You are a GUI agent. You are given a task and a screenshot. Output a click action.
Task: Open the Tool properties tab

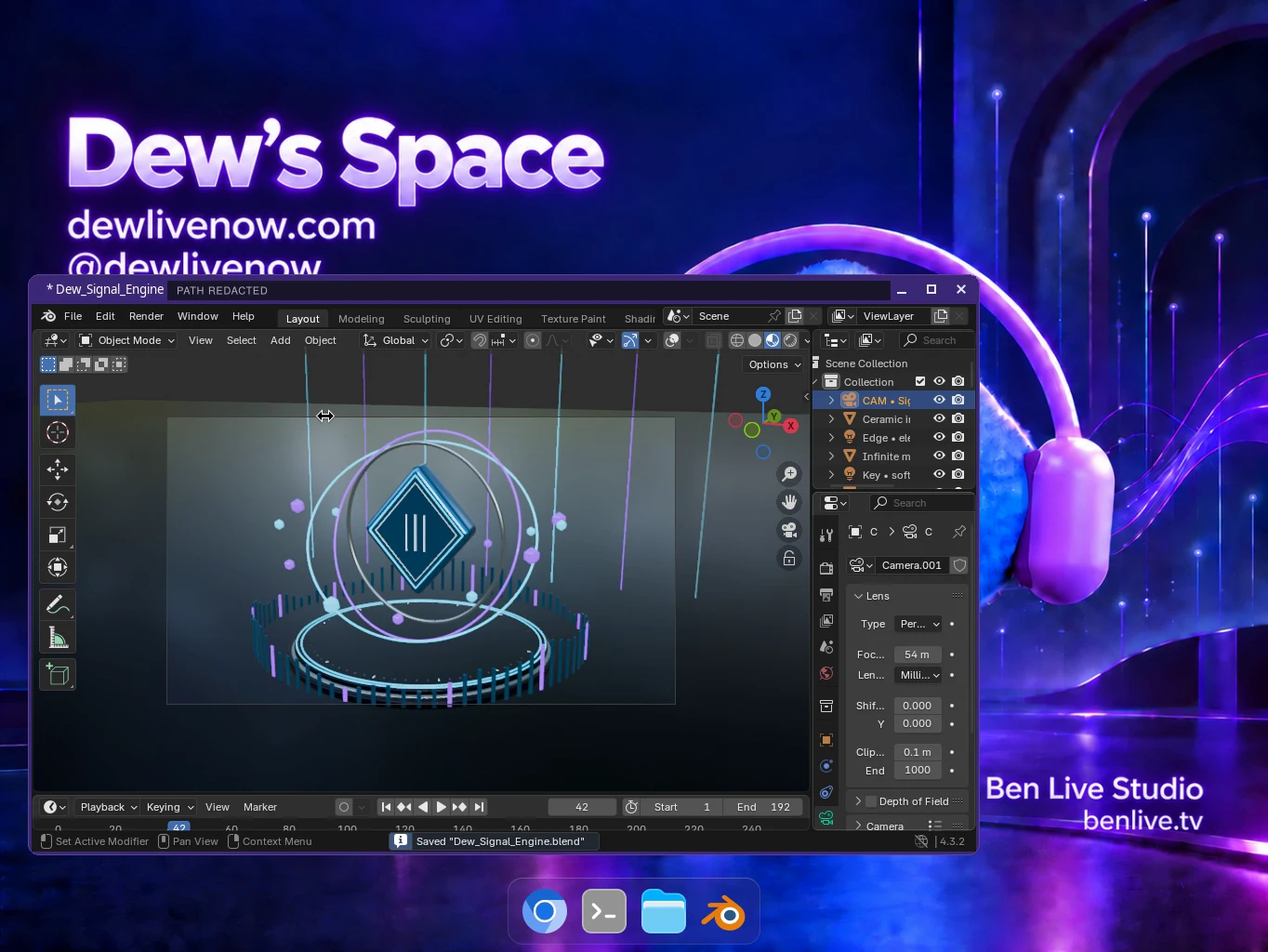pyautogui.click(x=826, y=535)
